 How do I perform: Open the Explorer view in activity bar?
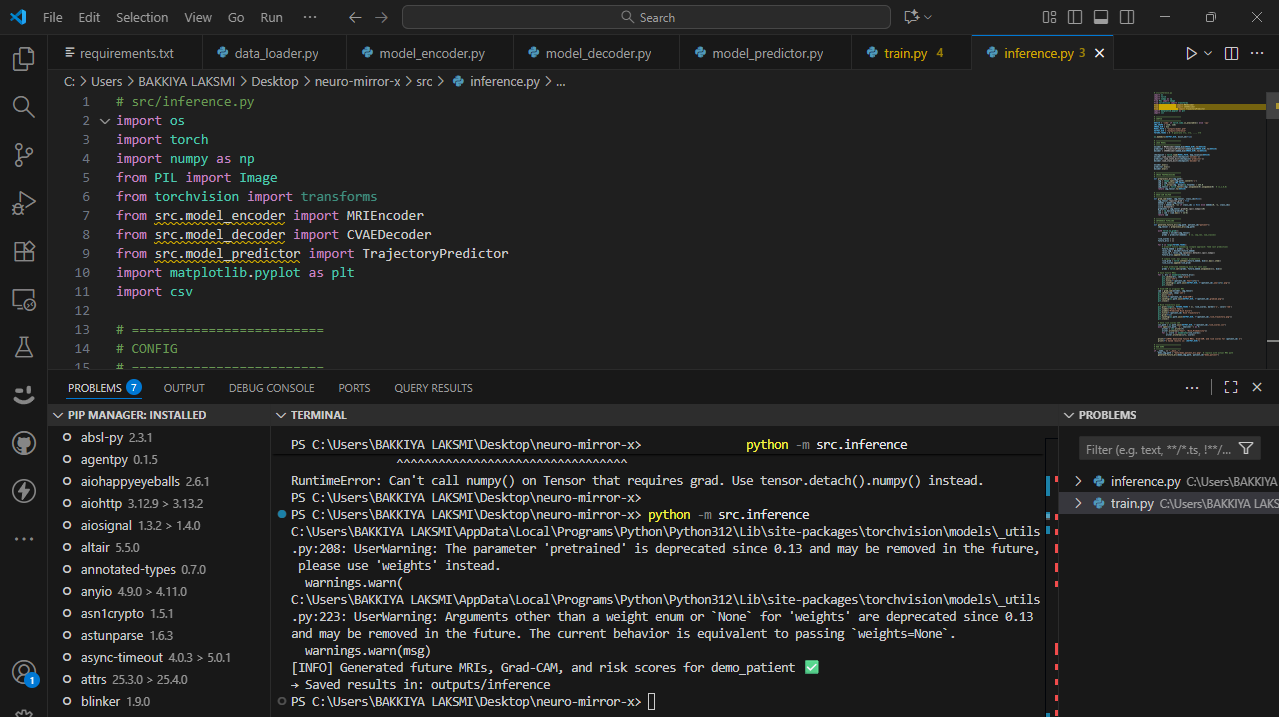(23, 59)
